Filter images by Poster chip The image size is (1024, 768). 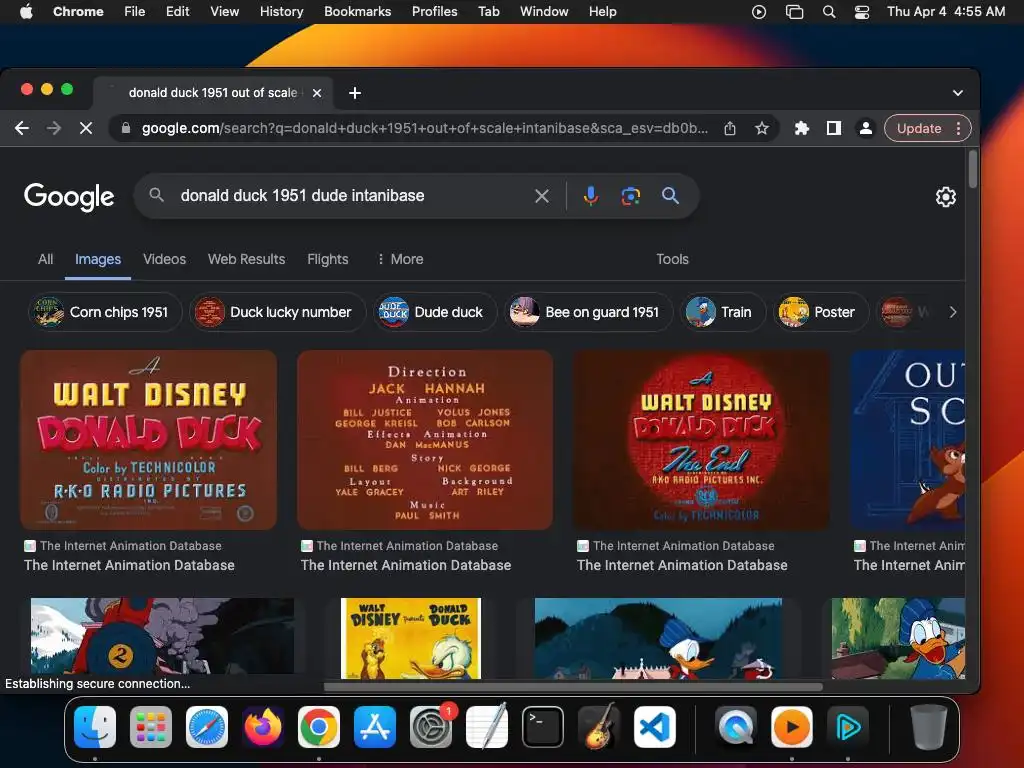820,312
